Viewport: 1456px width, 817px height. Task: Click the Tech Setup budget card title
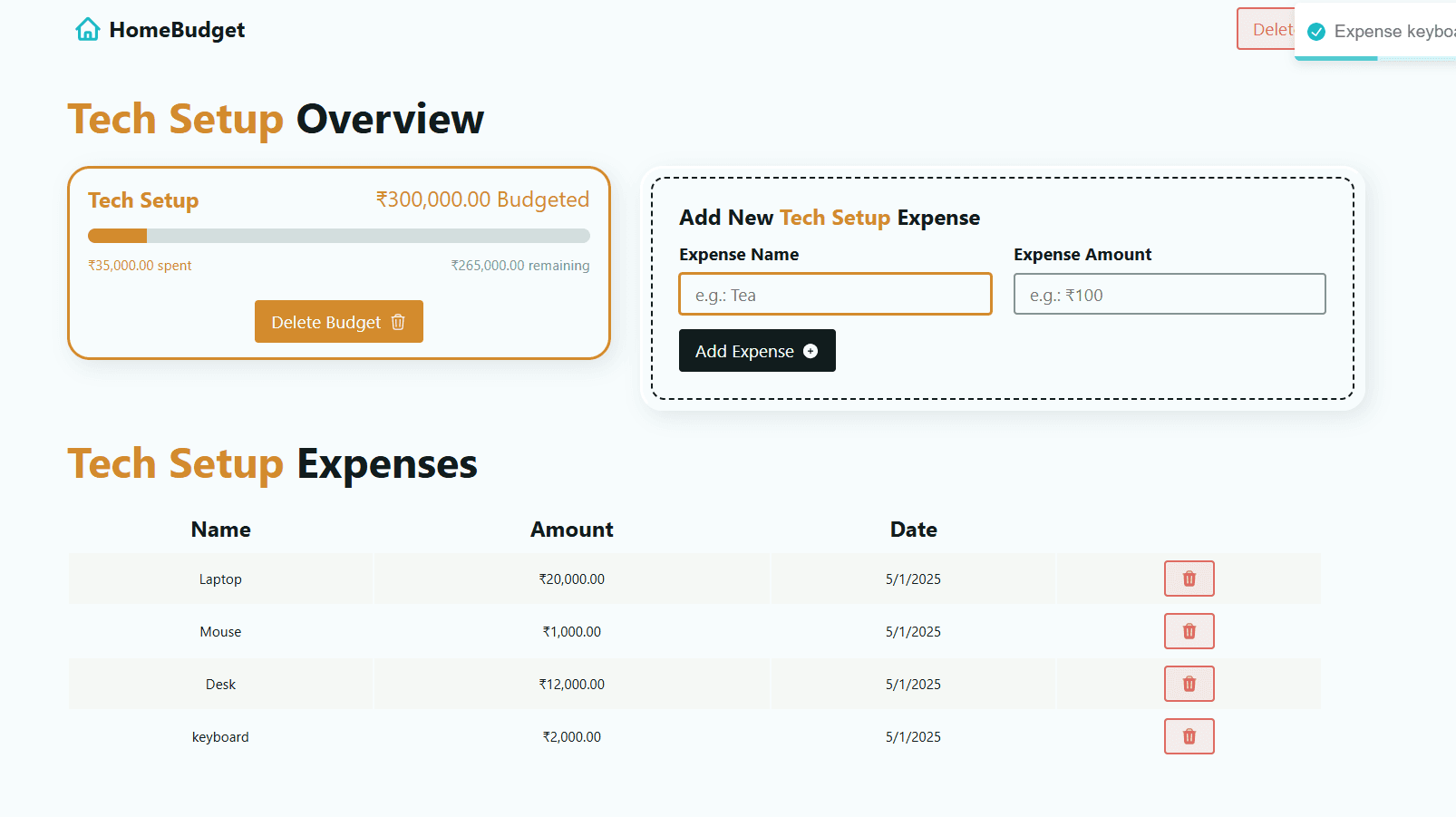143,200
